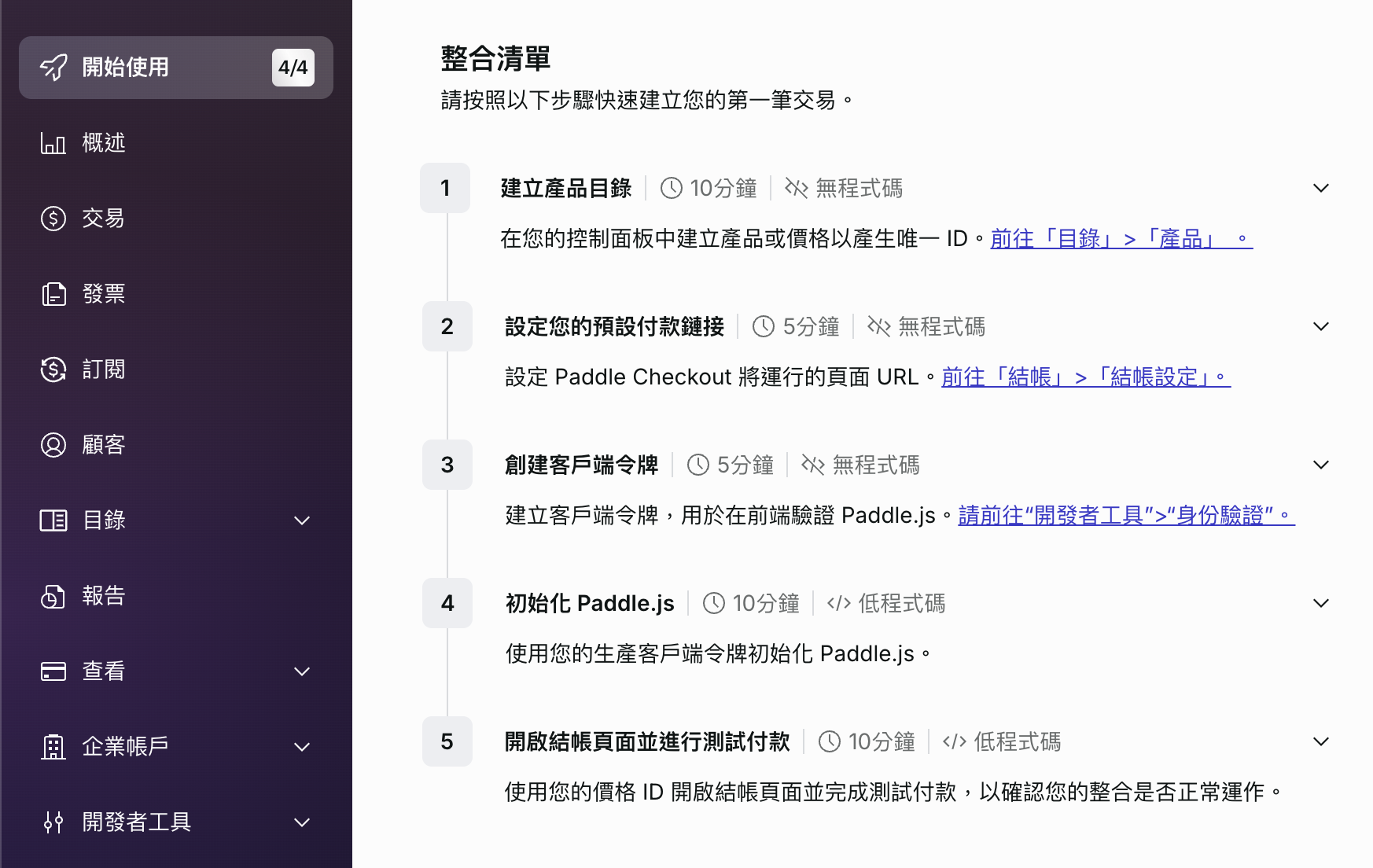Image resolution: width=1373 pixels, height=868 pixels.
Task: Click the rocket icon beside 開始使用
Action: [x=53, y=68]
